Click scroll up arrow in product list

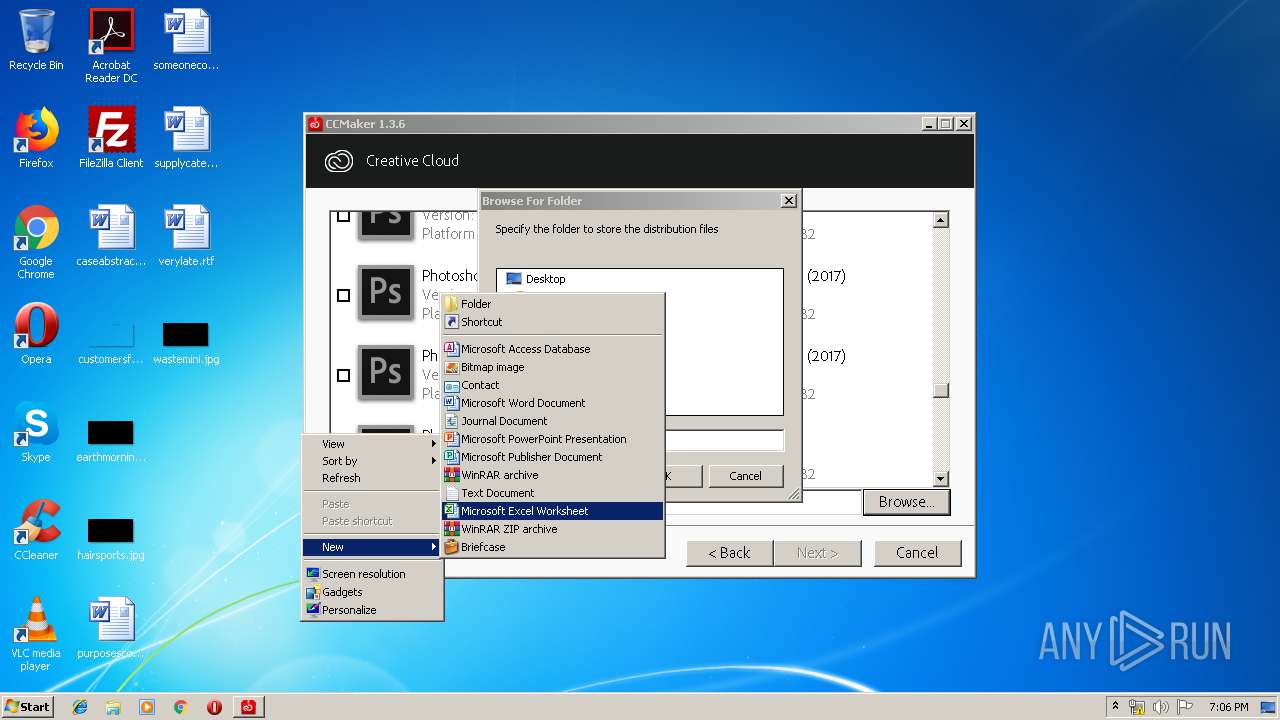tap(940, 220)
